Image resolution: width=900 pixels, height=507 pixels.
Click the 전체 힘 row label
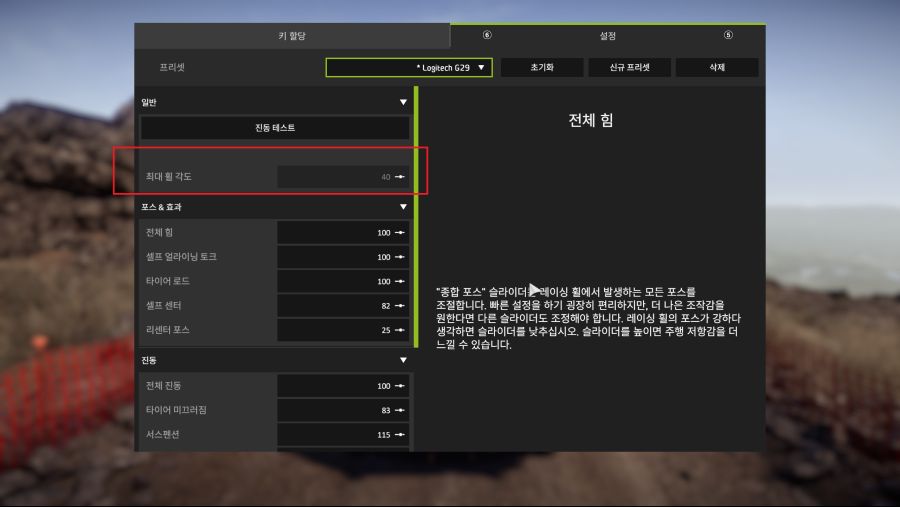pos(159,233)
